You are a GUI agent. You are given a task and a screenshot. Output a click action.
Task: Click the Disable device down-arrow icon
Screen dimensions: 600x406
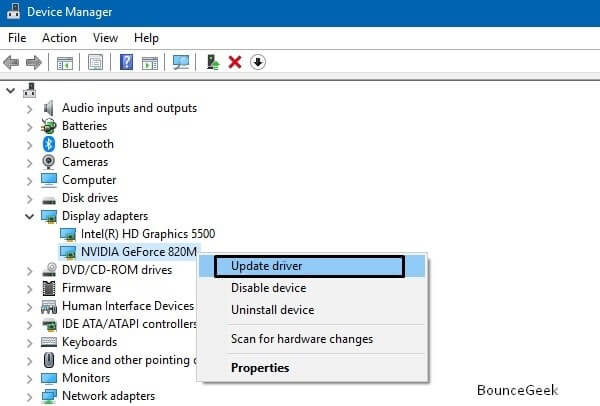(258, 62)
